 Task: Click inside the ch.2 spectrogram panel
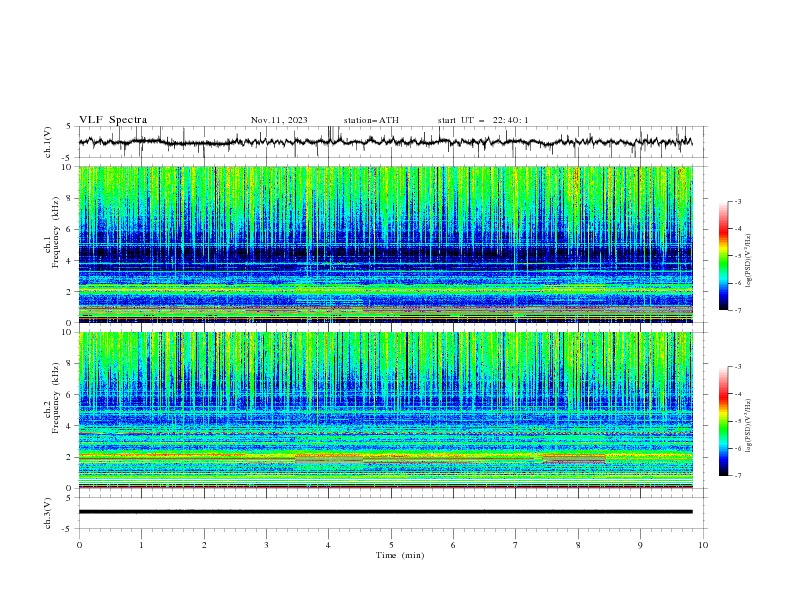pyautogui.click(x=385, y=410)
